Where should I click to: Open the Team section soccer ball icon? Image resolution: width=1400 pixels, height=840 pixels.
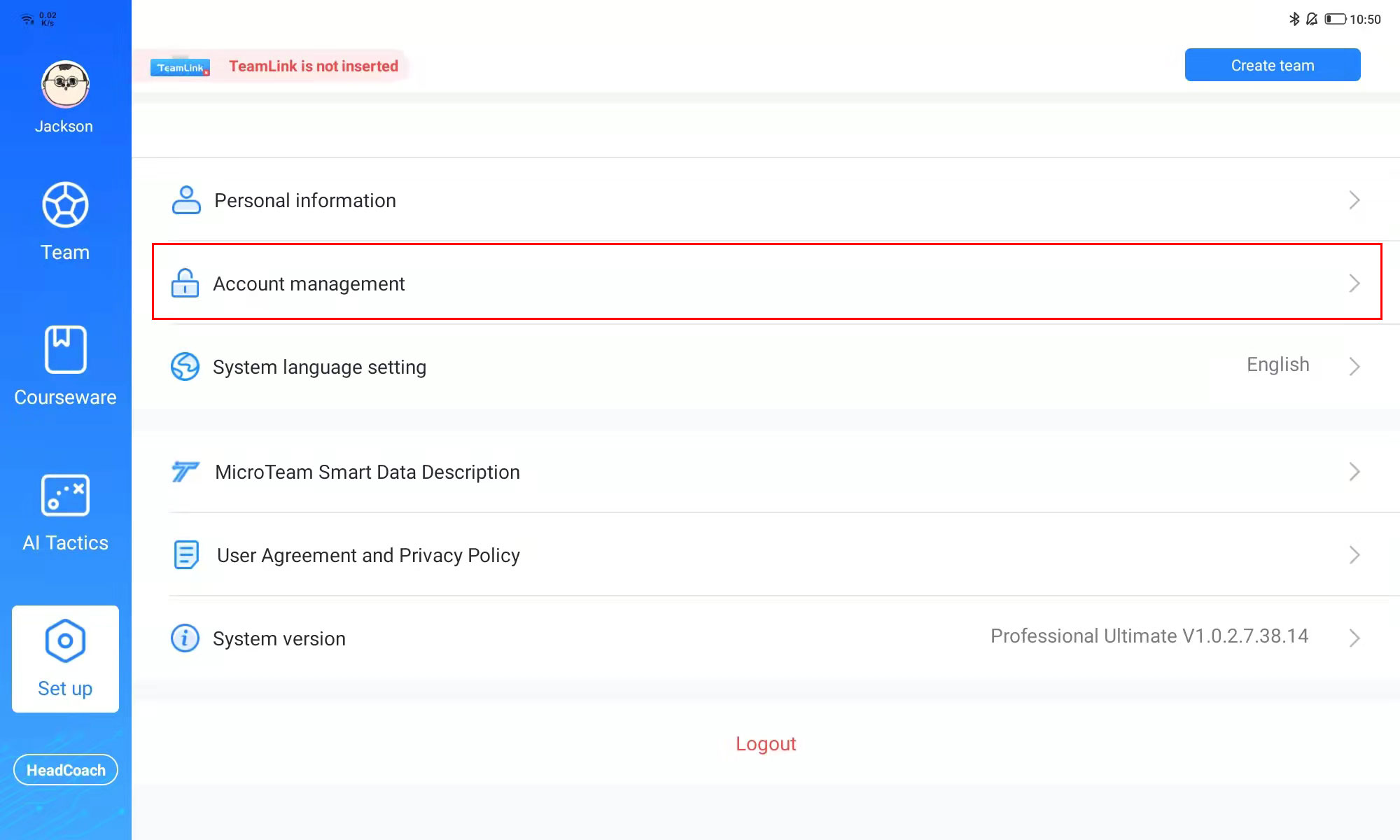point(65,205)
